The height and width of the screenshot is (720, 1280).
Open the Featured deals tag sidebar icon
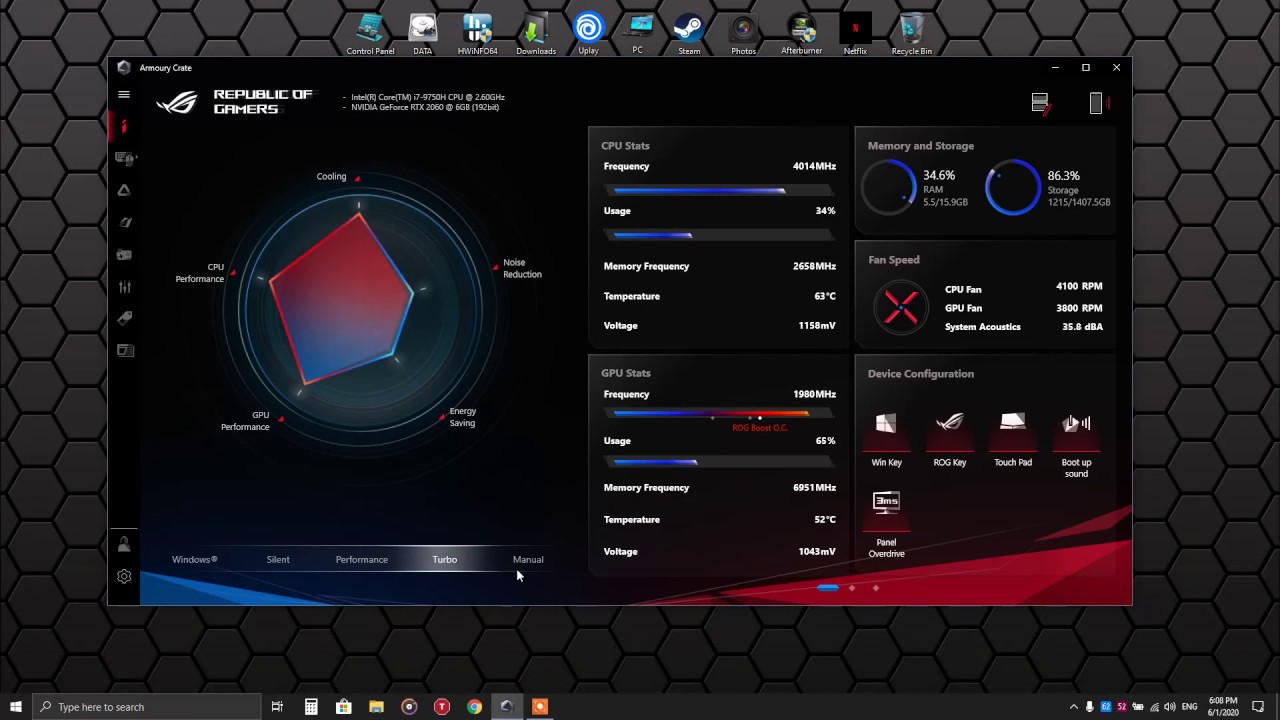click(124, 318)
